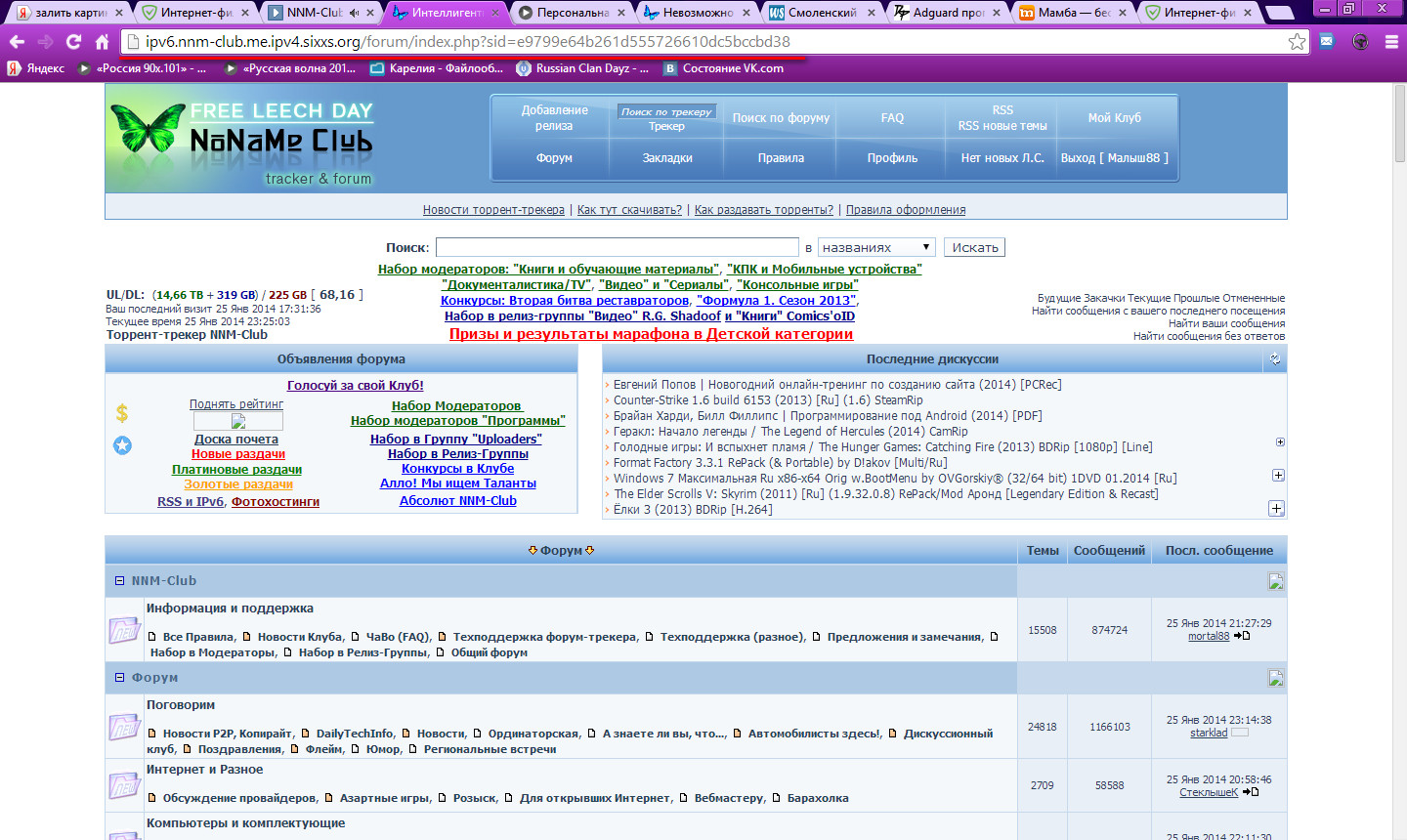Open the mail extension icon
This screenshot has width=1407, height=840.
(x=1326, y=41)
